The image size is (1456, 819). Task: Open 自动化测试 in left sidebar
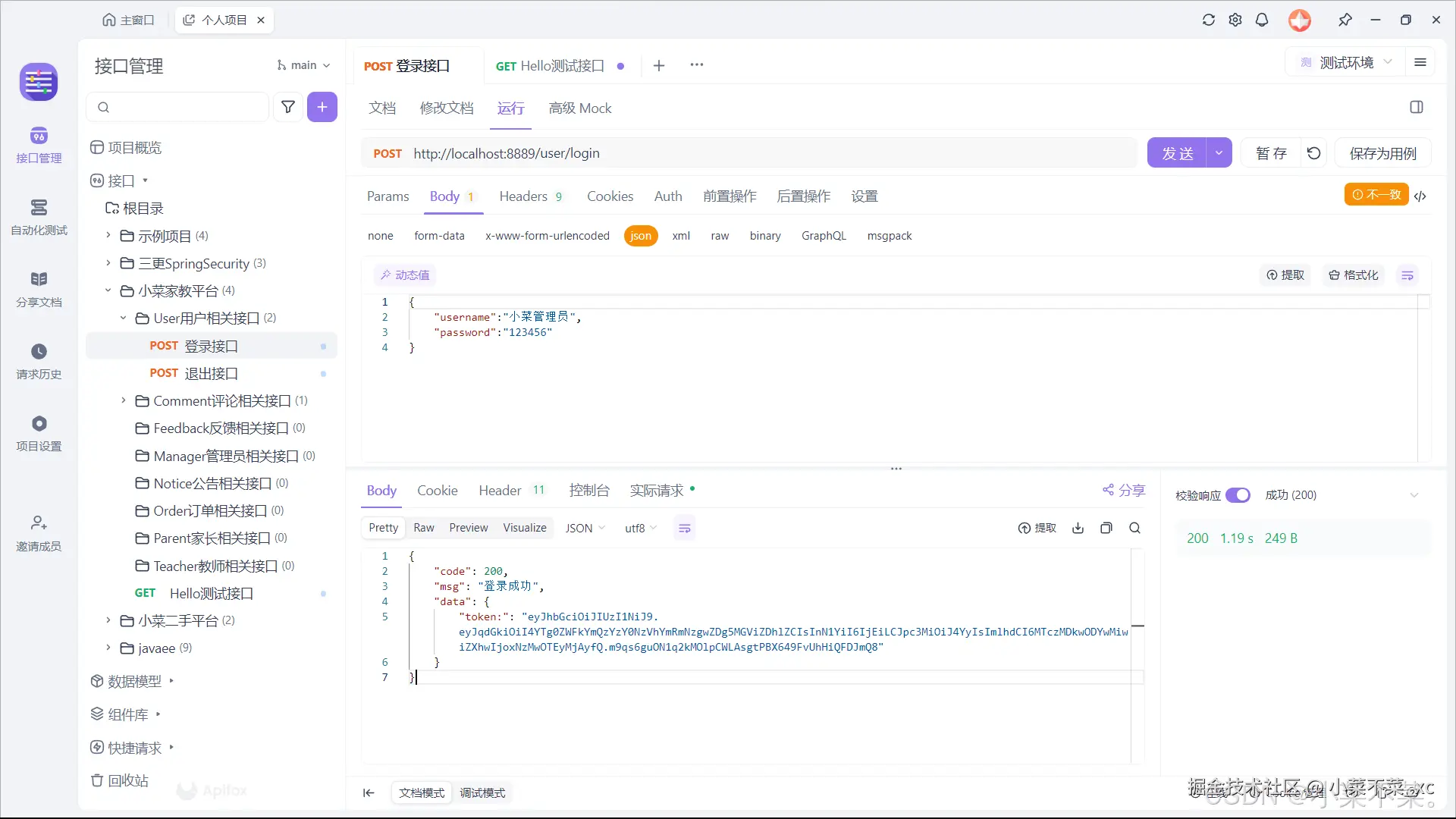coord(39,217)
